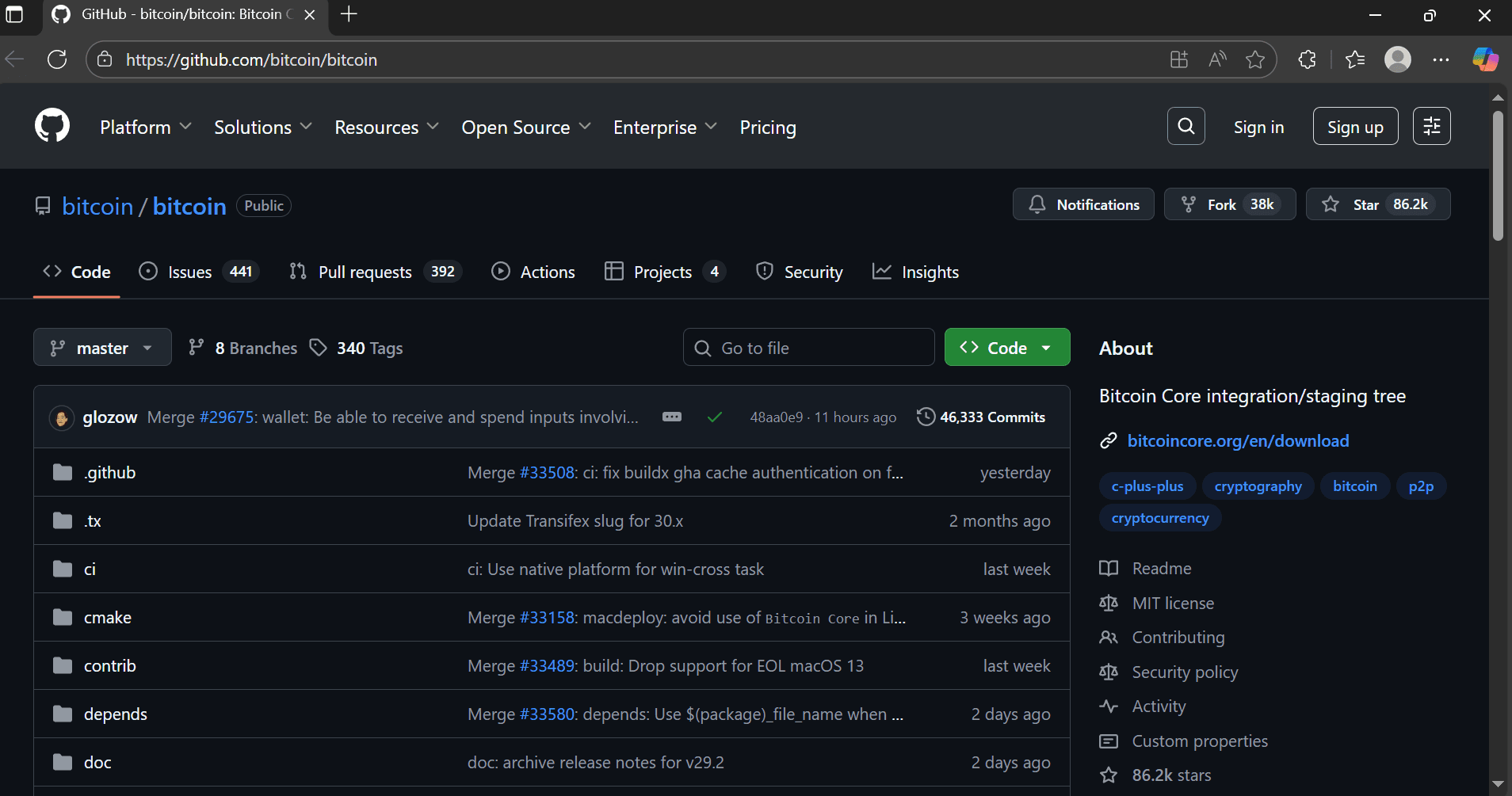Viewport: 1512px width, 796px height.
Task: Switch to the Code tab
Action: click(77, 272)
